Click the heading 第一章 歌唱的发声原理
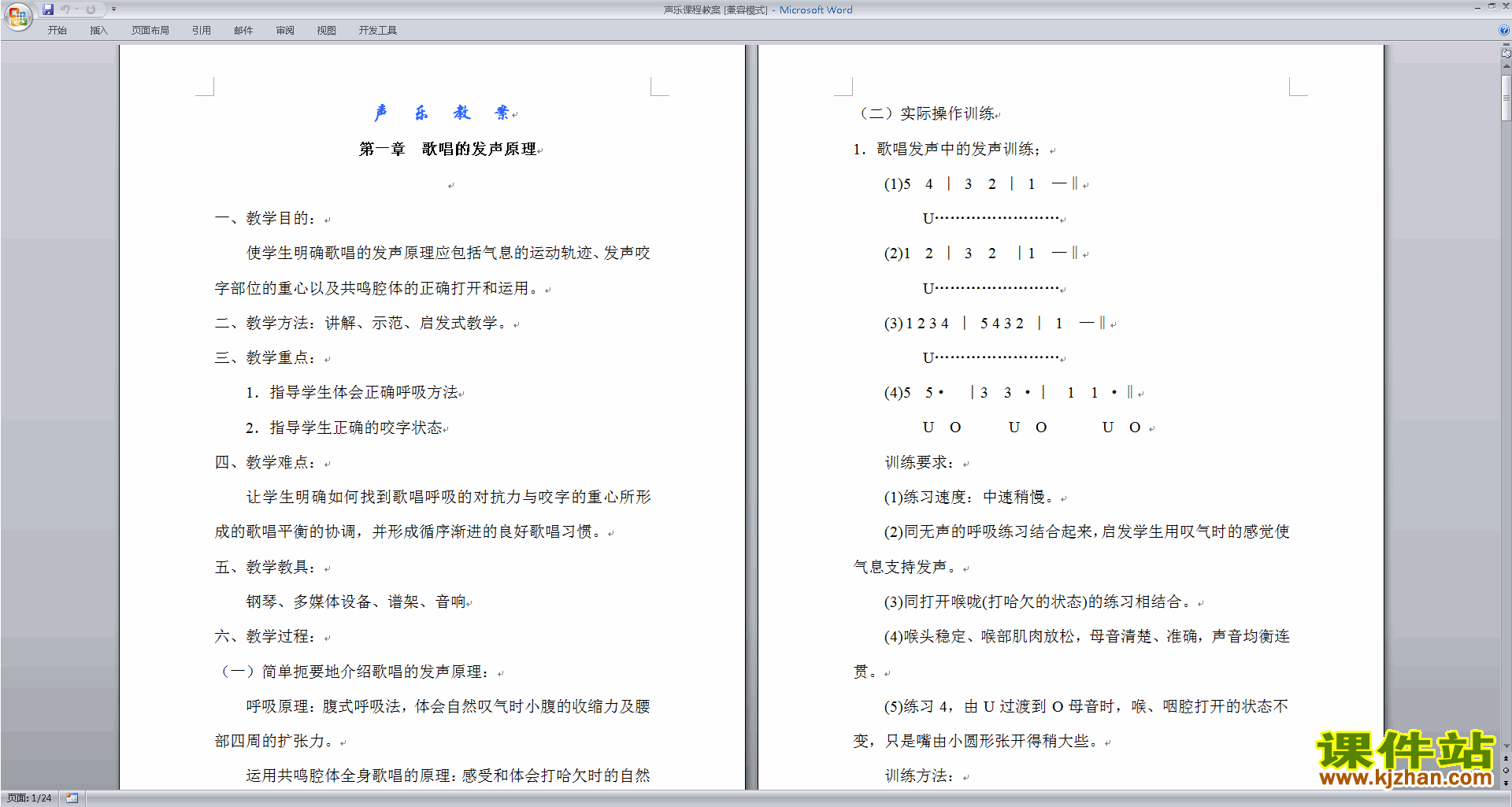Viewport: 1512px width, 807px height. click(448, 149)
